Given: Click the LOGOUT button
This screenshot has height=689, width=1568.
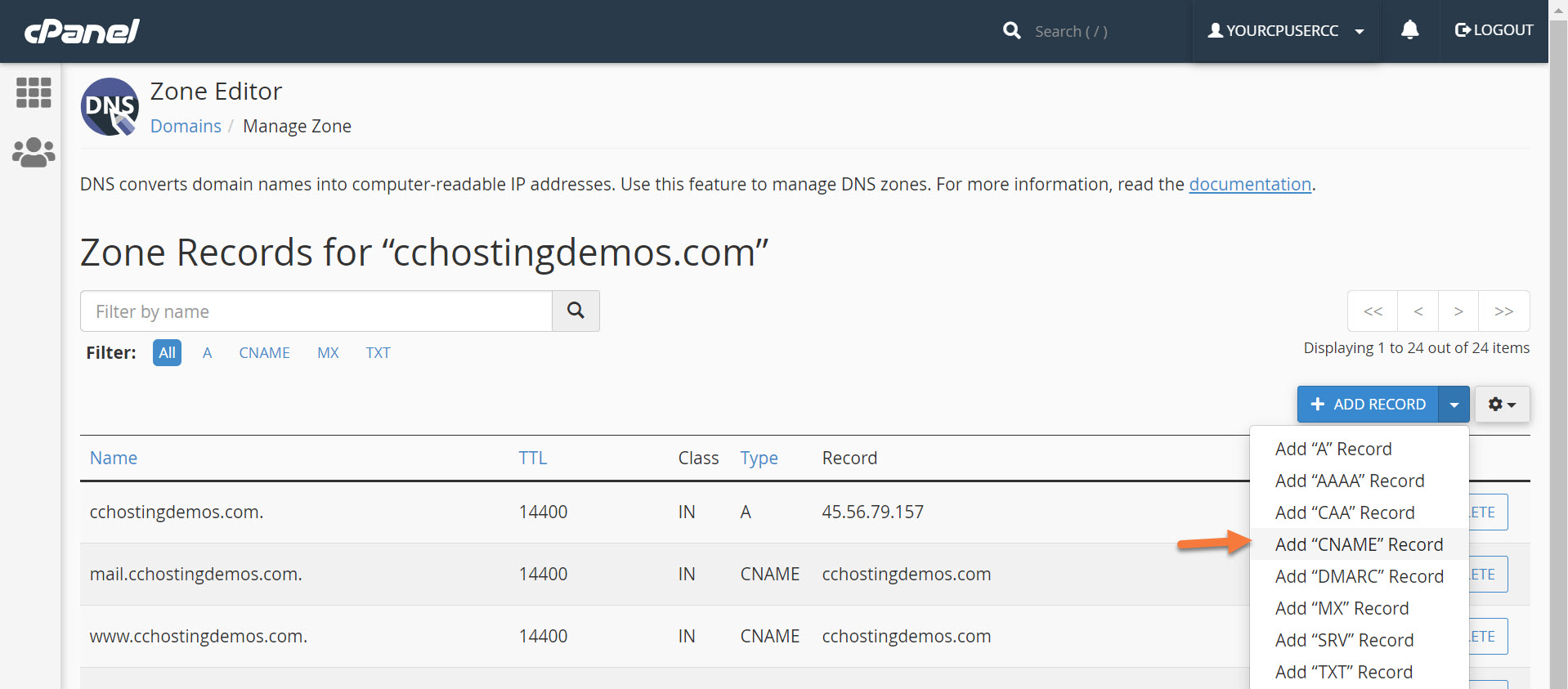Looking at the screenshot, I should click(x=1494, y=30).
